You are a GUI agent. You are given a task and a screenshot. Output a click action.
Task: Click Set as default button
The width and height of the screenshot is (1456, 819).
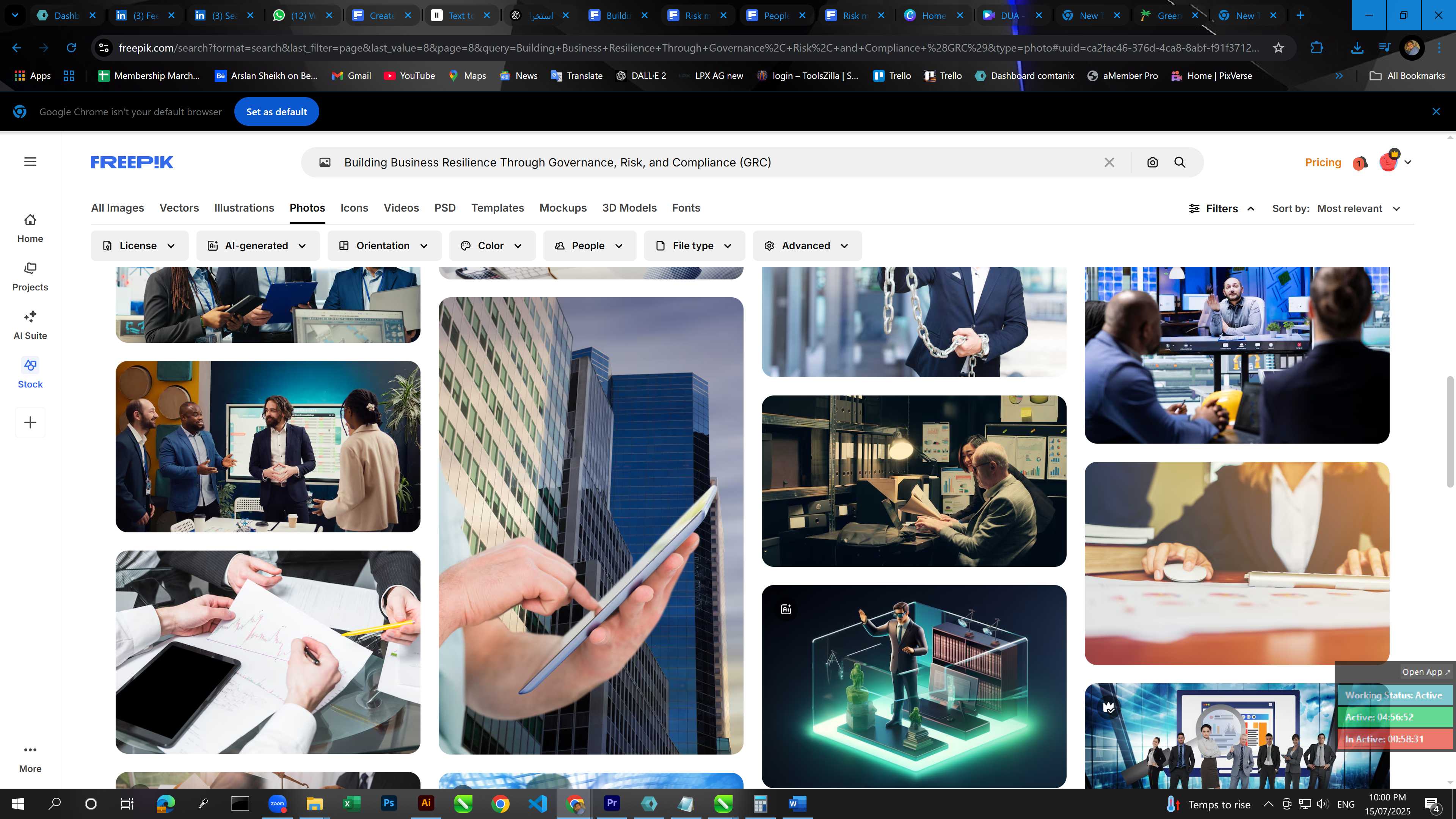tap(276, 112)
